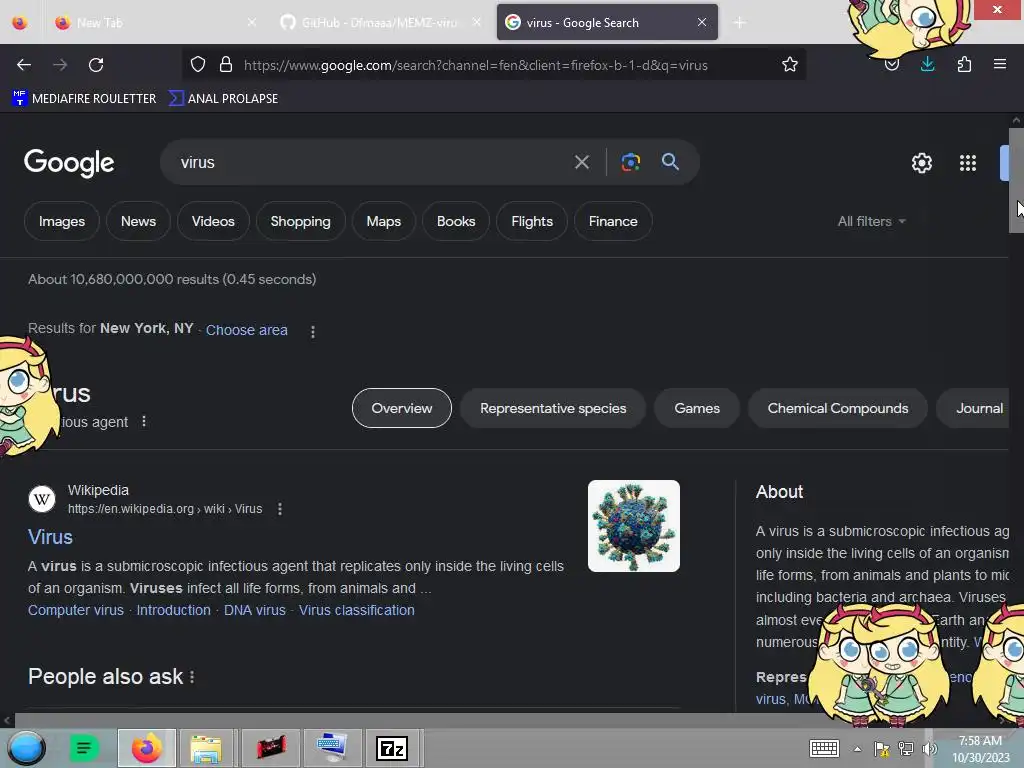Select the Overview chip
Image resolution: width=1024 pixels, height=768 pixels.
click(x=402, y=408)
